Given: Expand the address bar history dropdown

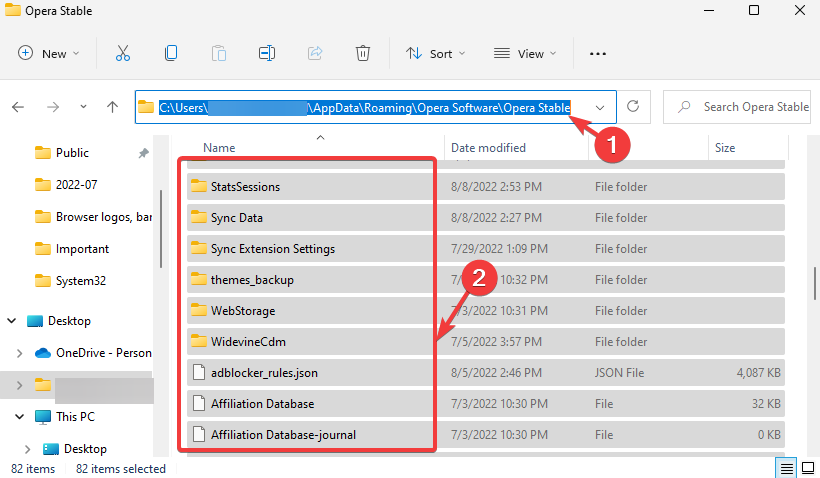Looking at the screenshot, I should pyautogui.click(x=600, y=108).
